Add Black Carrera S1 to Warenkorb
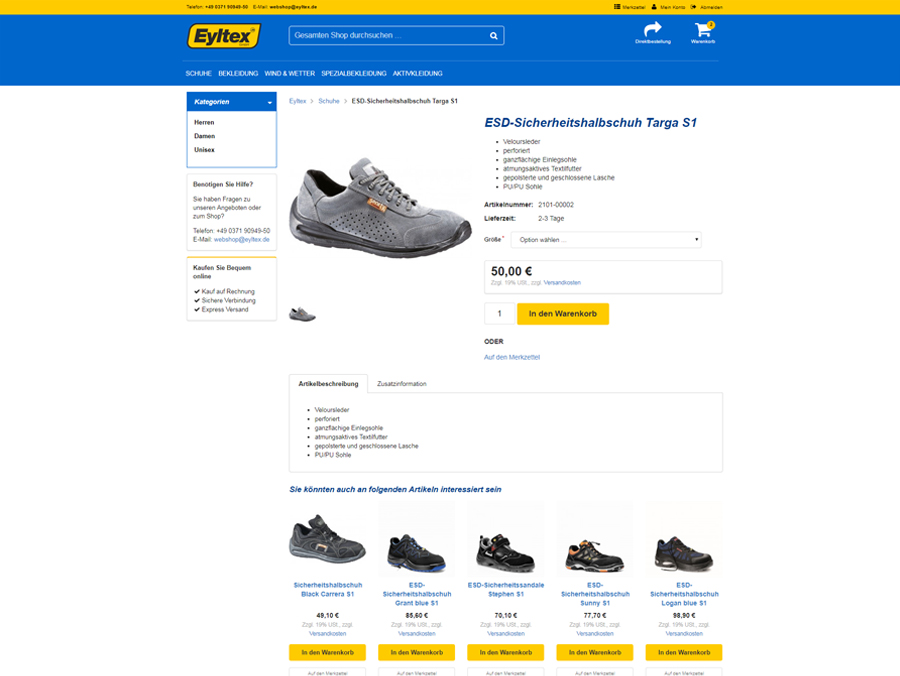Screen dimensions: 900x676 tap(328, 652)
